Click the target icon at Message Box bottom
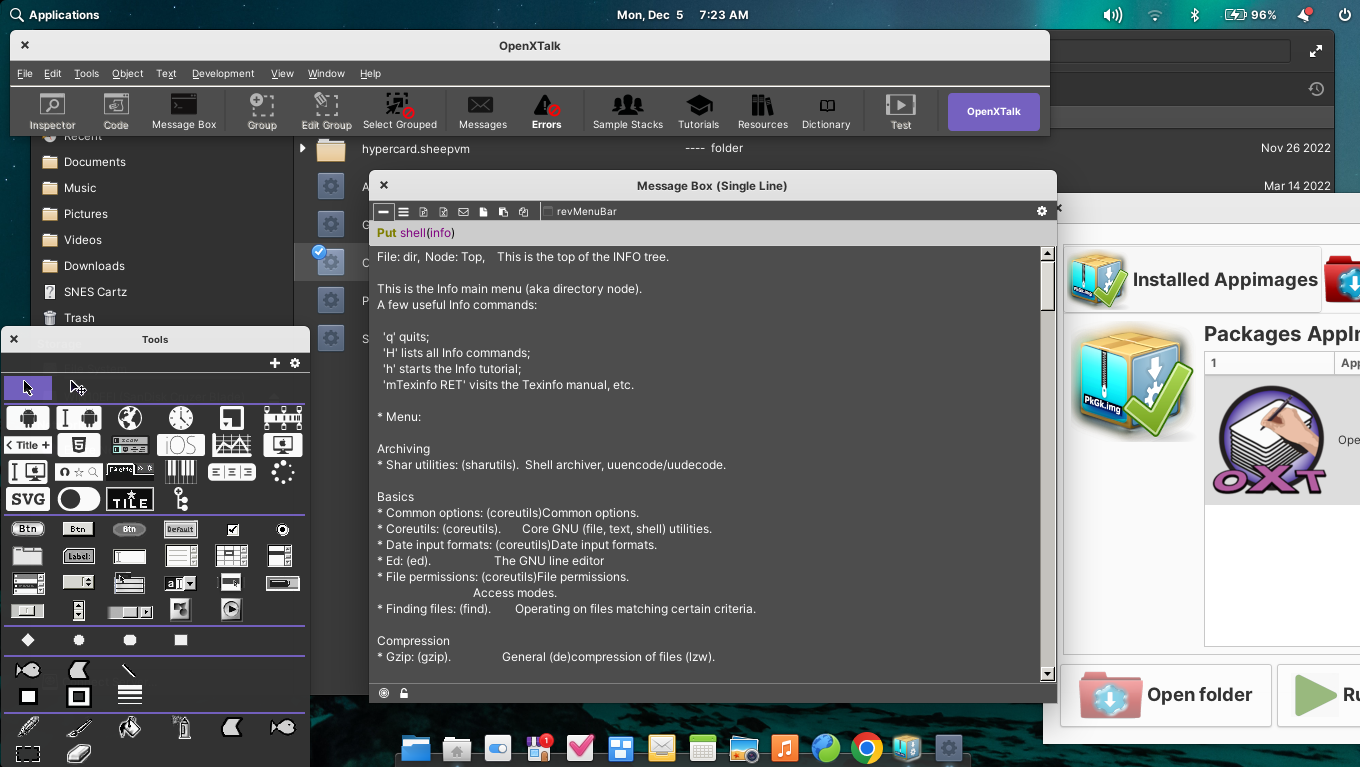Image resolution: width=1360 pixels, height=767 pixels. point(384,693)
